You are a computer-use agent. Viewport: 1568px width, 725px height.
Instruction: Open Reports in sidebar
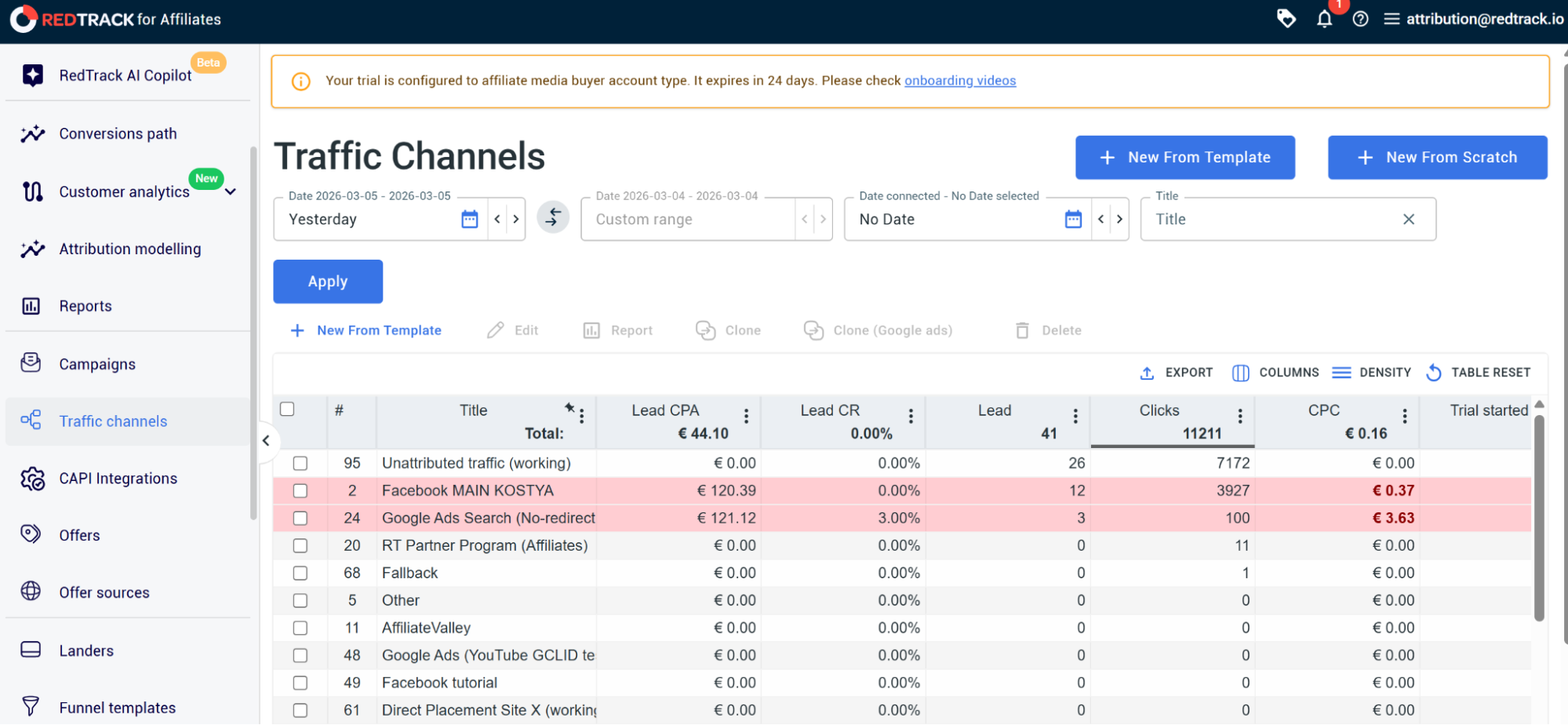coord(85,307)
